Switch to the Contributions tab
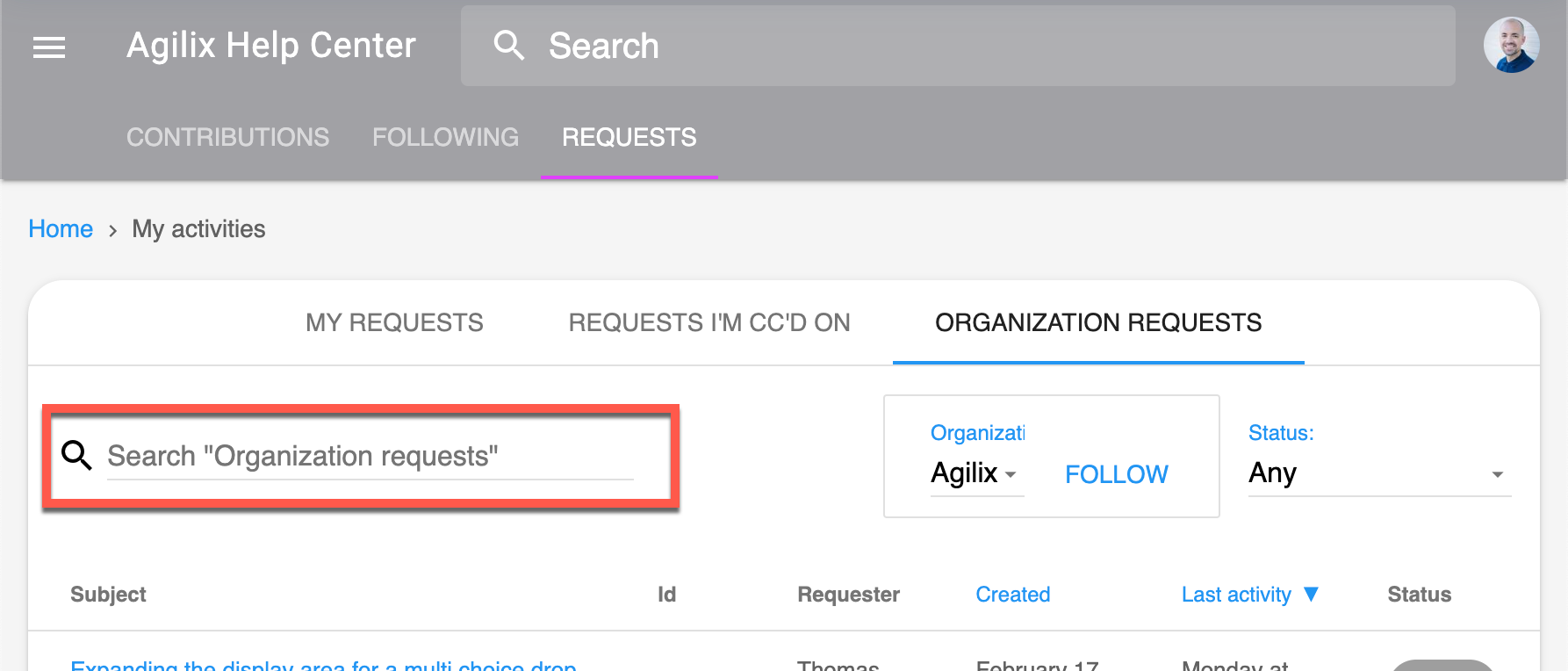The image size is (1568, 671). tap(227, 137)
